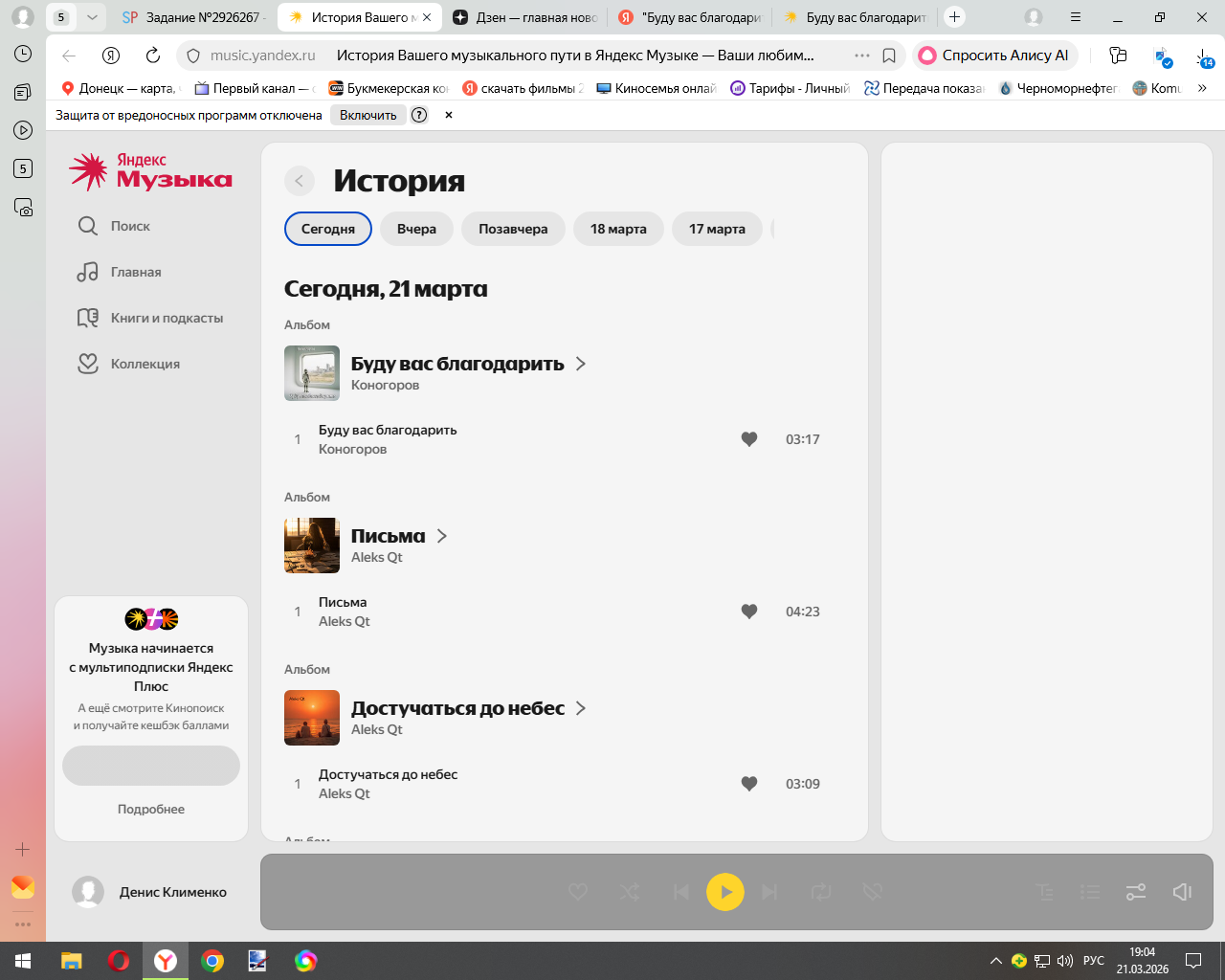Toggle repeat mode in the player

click(x=821, y=892)
